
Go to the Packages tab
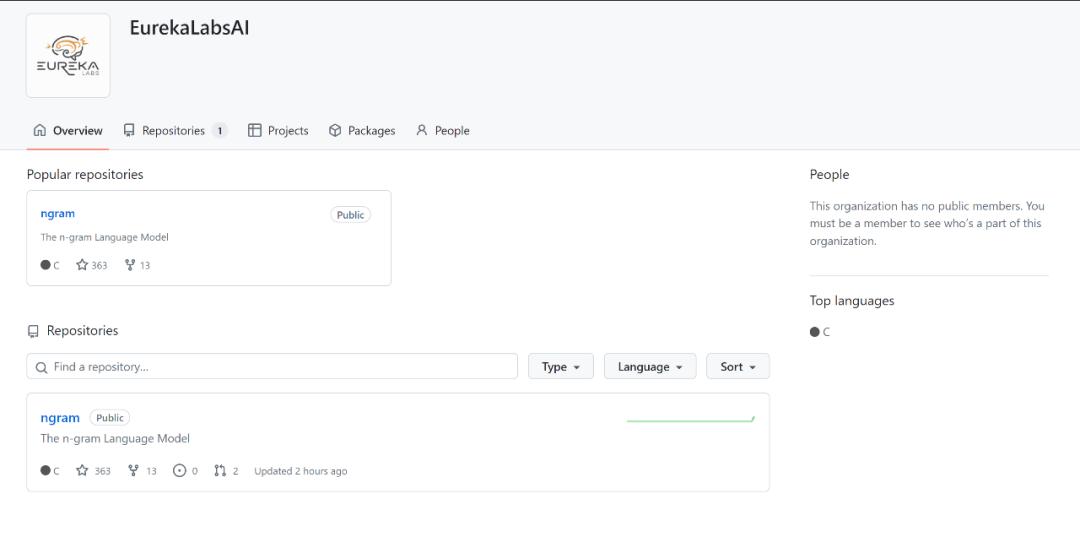(362, 131)
